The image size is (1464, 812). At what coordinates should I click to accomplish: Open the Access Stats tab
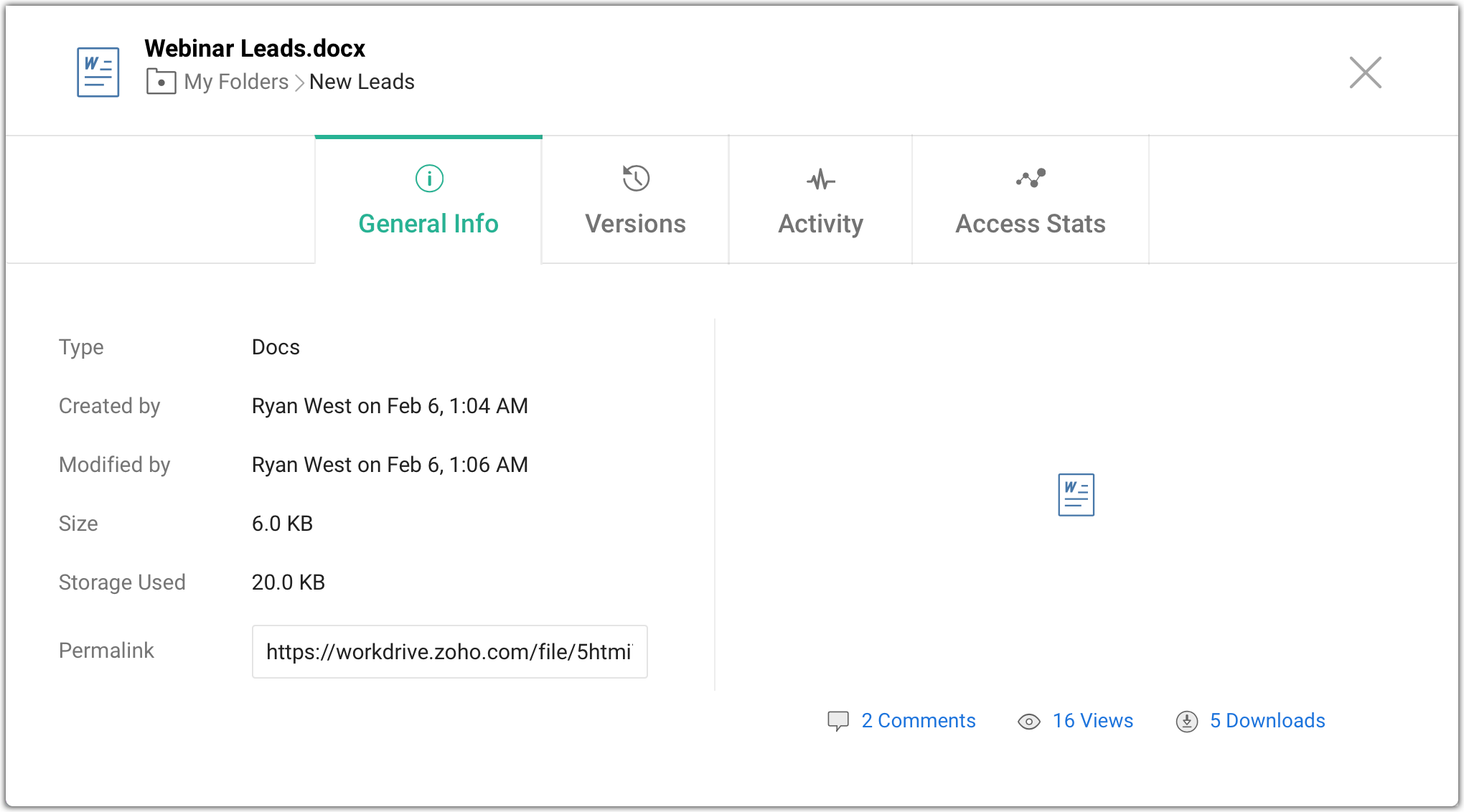click(x=1030, y=224)
